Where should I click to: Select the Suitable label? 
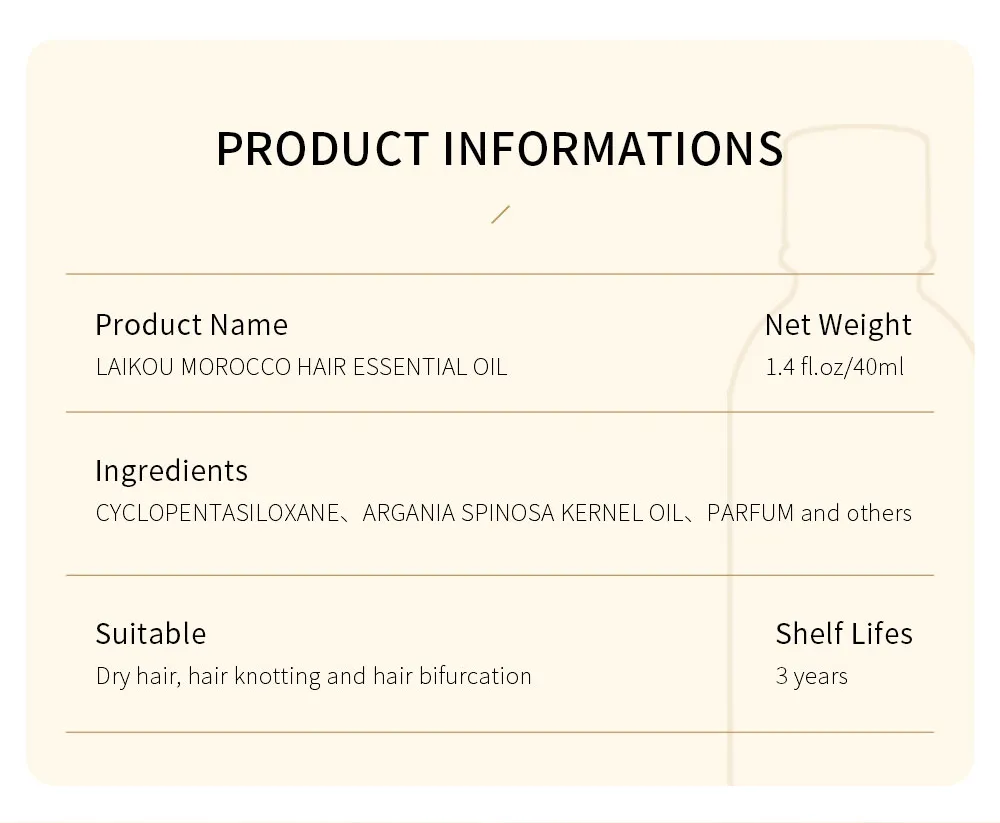click(x=151, y=634)
